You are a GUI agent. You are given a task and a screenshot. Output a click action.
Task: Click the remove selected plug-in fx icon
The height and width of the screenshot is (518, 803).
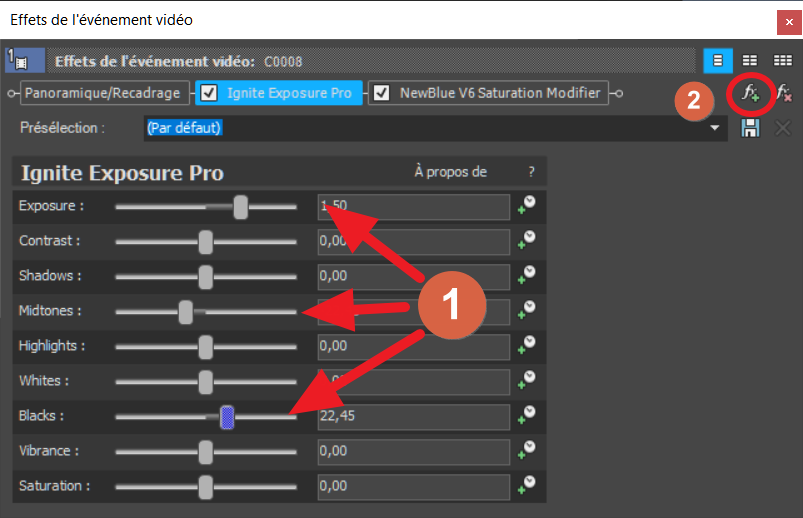(784, 93)
